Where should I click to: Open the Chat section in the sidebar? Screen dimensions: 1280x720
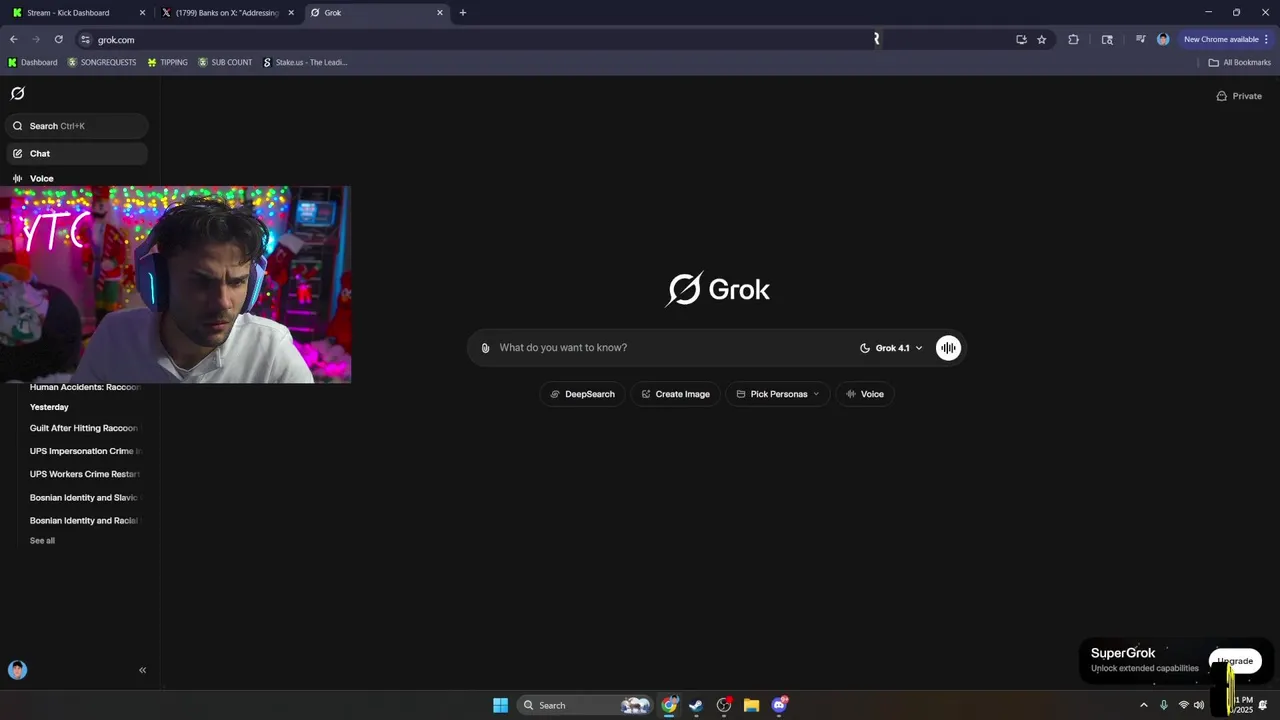click(77, 154)
